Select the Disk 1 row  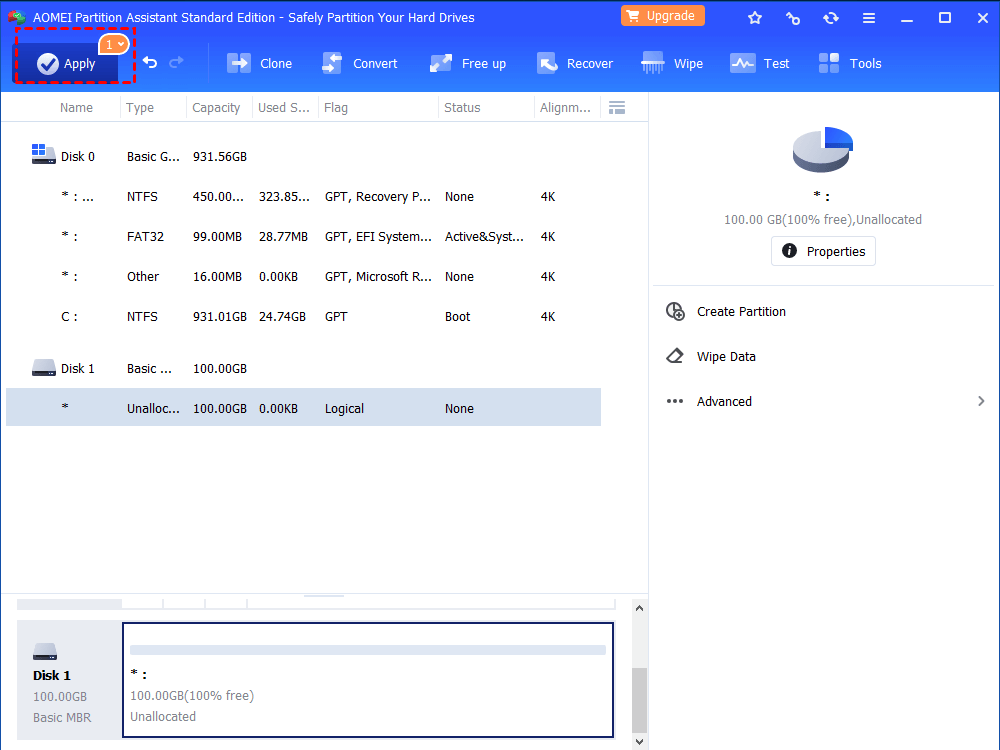point(304,369)
